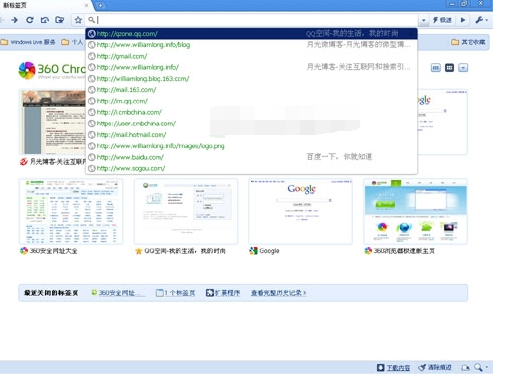Click the magnifier icon in the address bar
This screenshot has width=507, height=374.
[x=91, y=20]
